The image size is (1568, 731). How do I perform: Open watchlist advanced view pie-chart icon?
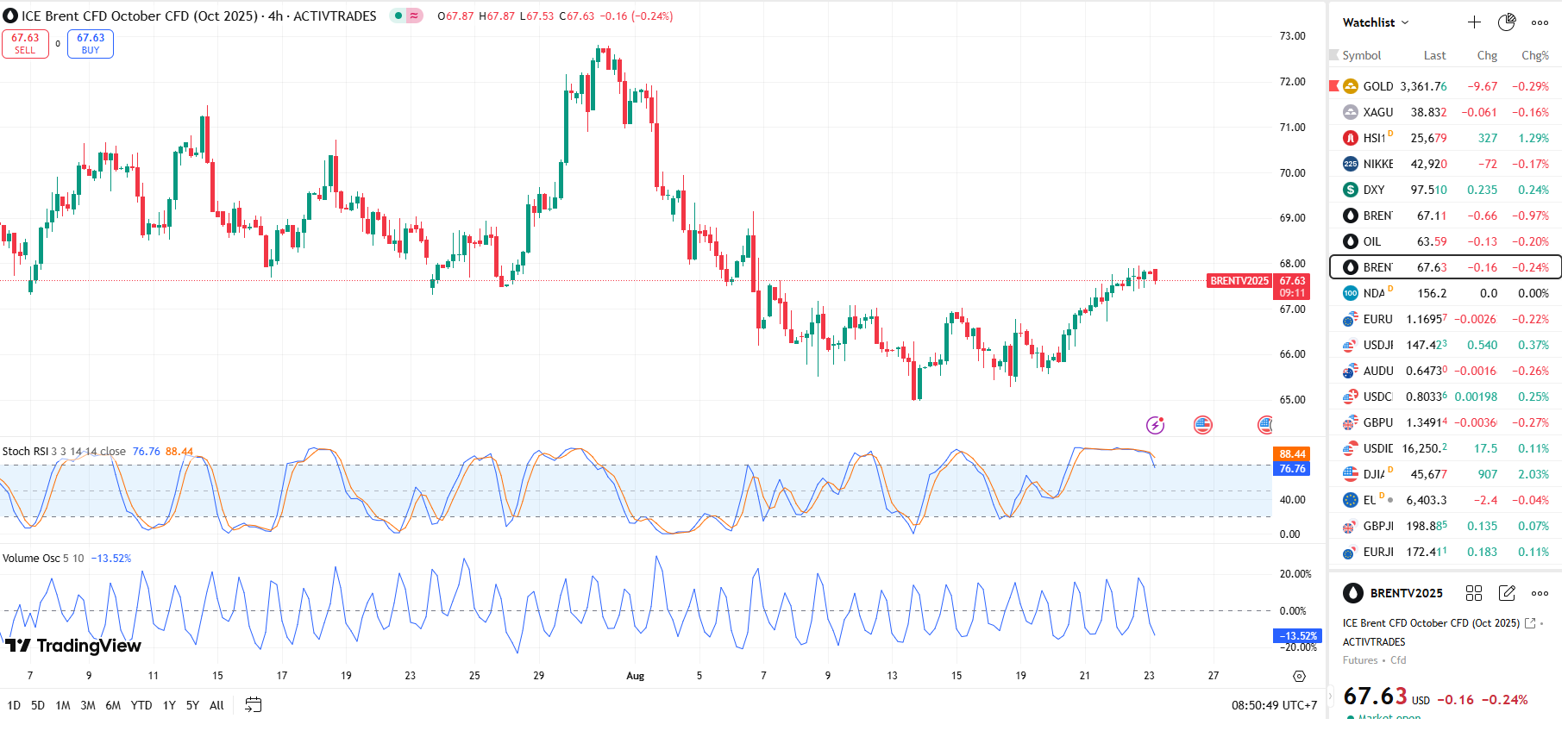click(x=1507, y=22)
